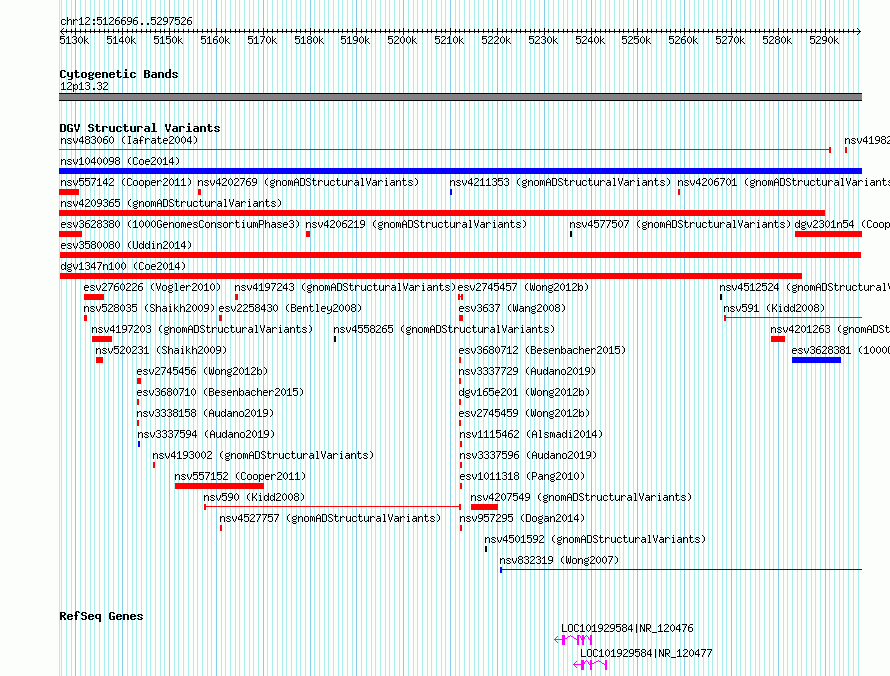Open the LOC101929584|NR_120476 gene label
890x676 pixels.
pos(627,628)
